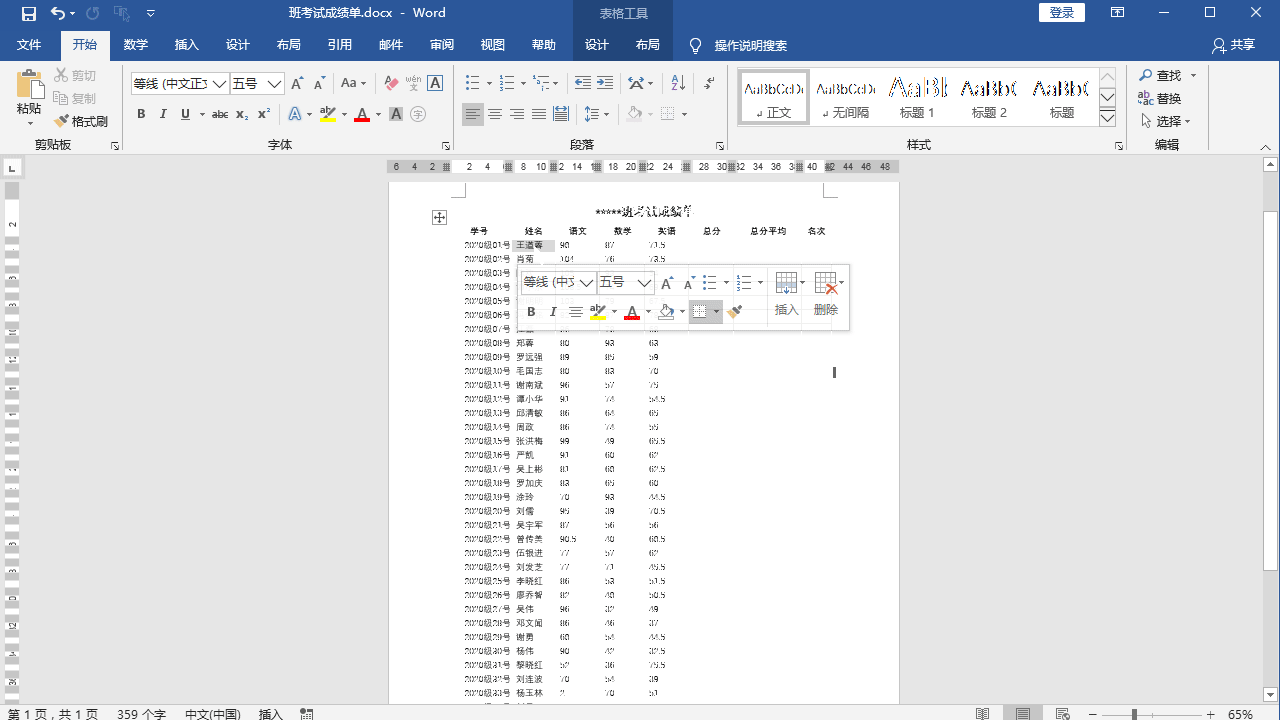Save the document with the floppy disk icon

pos(29,13)
